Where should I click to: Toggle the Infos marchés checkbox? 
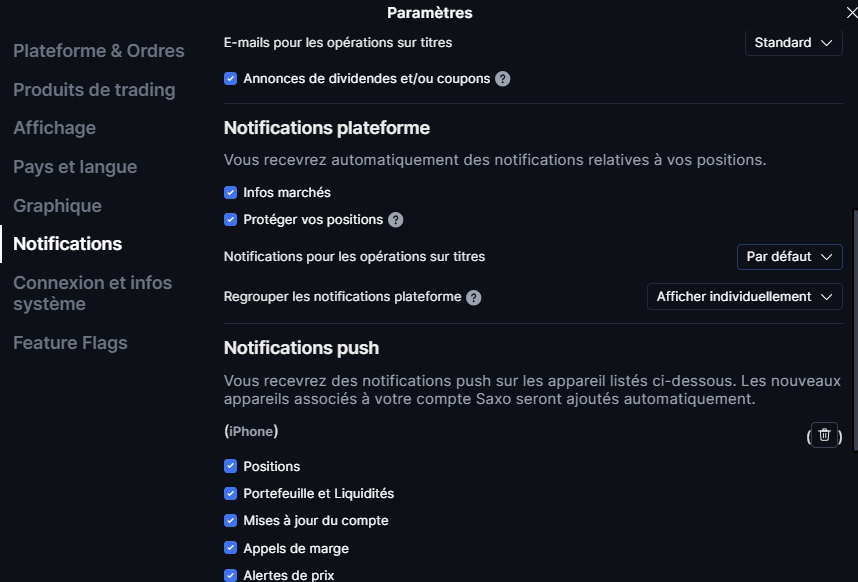(231, 192)
